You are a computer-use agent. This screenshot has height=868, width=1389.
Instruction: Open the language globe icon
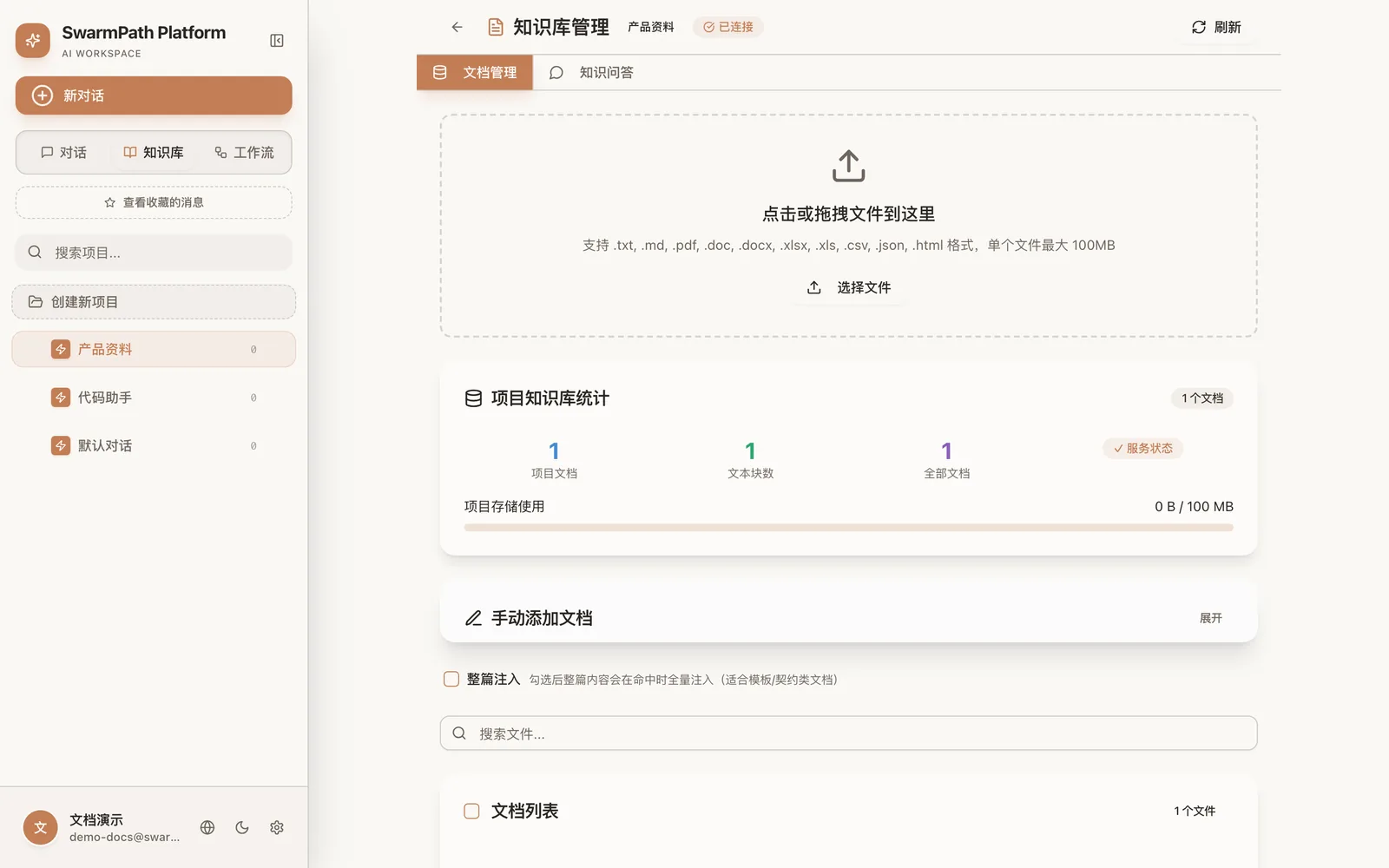pos(207,827)
